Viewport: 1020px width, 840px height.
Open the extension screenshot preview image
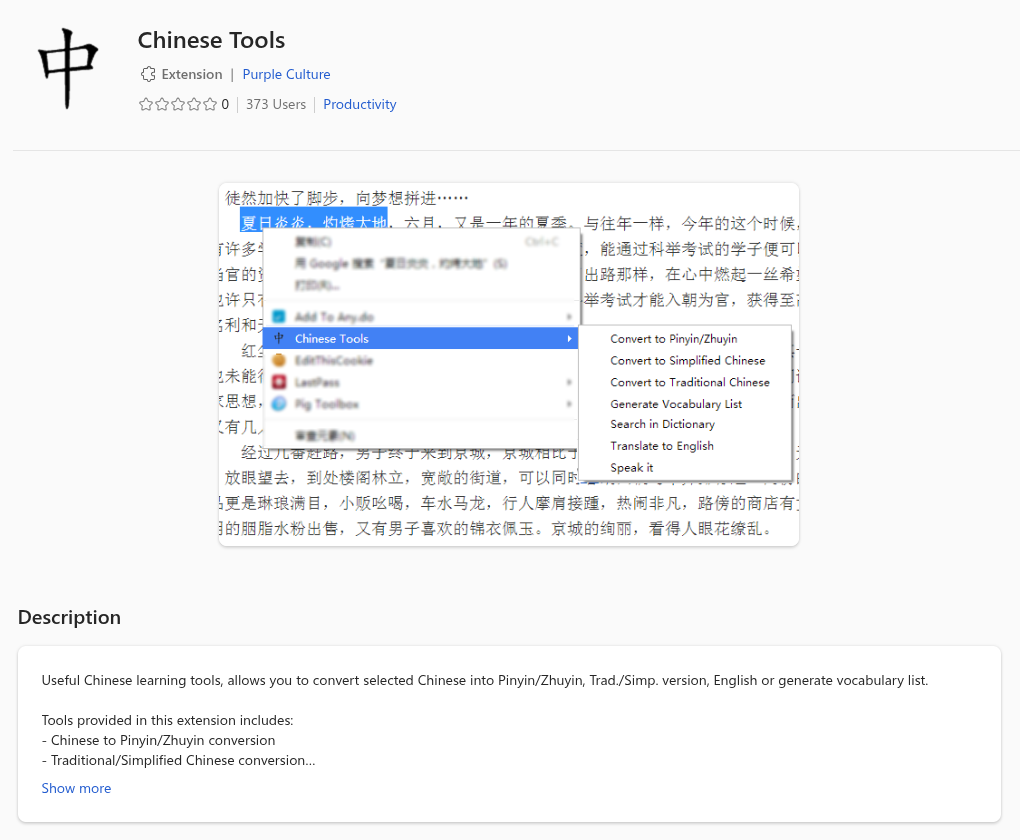[x=509, y=364]
